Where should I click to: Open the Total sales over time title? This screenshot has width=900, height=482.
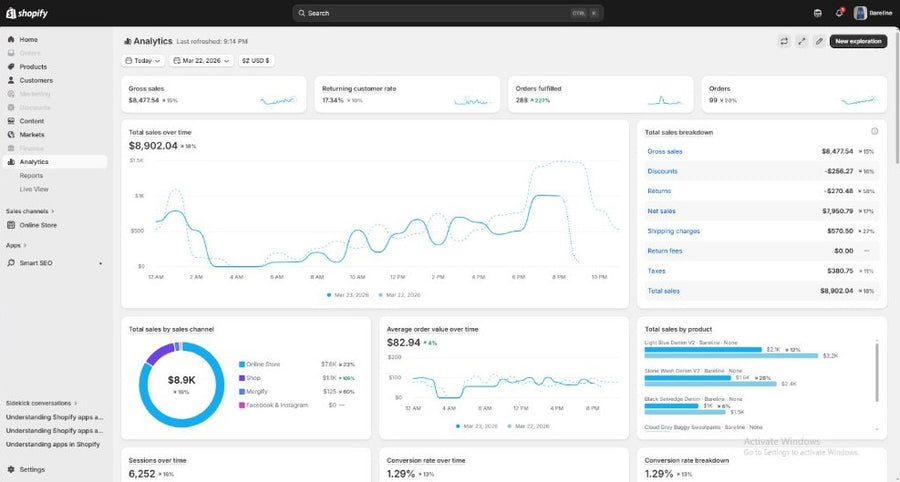point(160,133)
